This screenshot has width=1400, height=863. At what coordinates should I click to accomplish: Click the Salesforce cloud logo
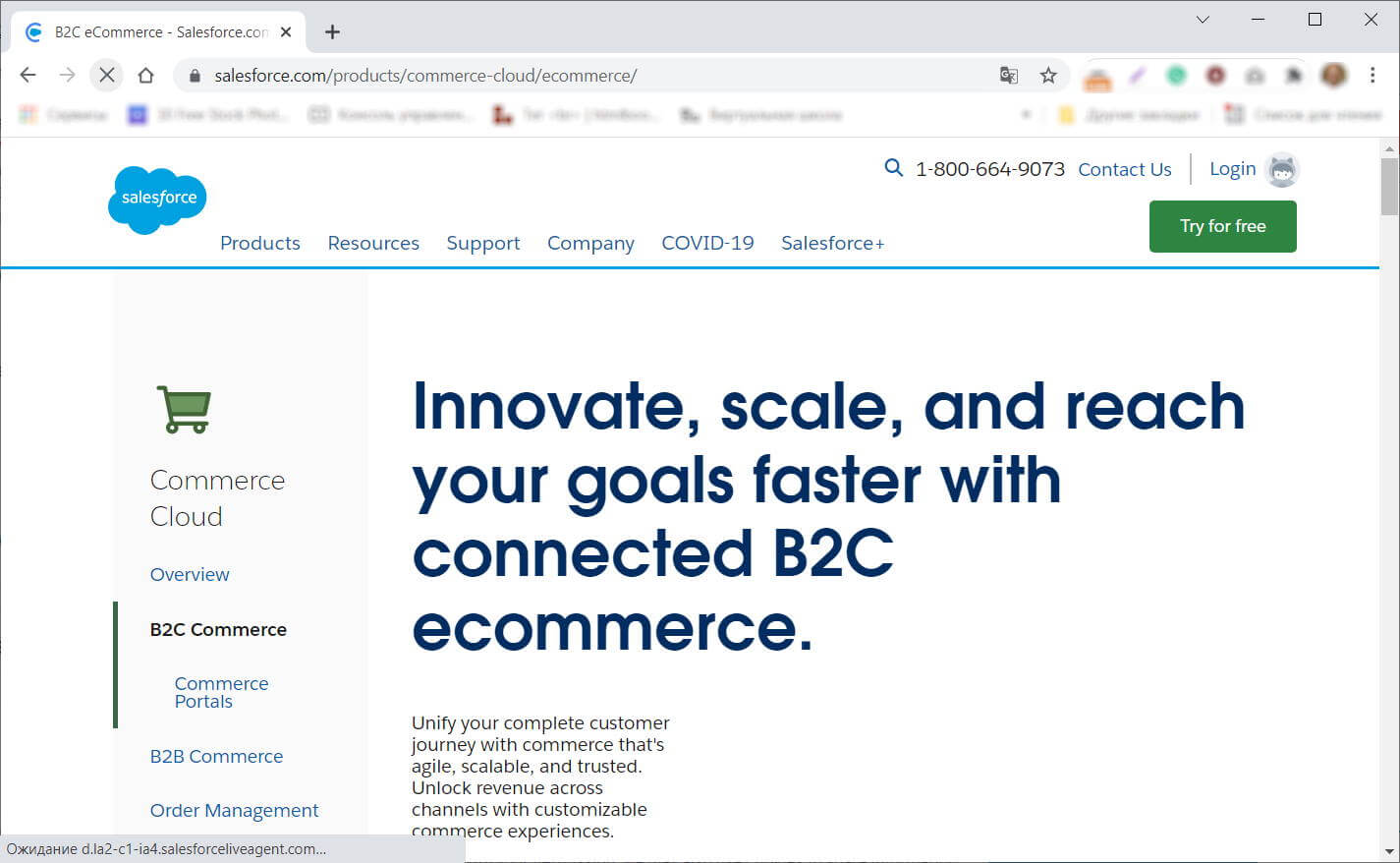[157, 200]
